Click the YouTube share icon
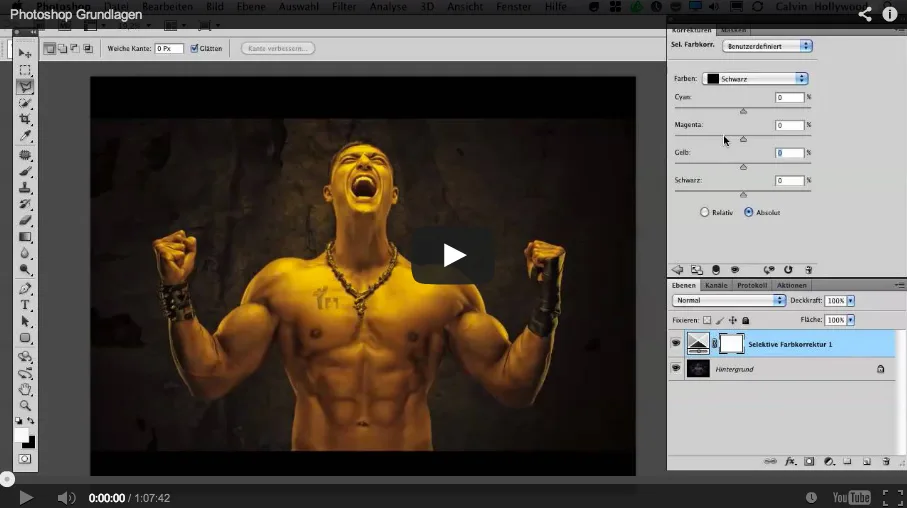This screenshot has height=508, width=907. coord(865,14)
